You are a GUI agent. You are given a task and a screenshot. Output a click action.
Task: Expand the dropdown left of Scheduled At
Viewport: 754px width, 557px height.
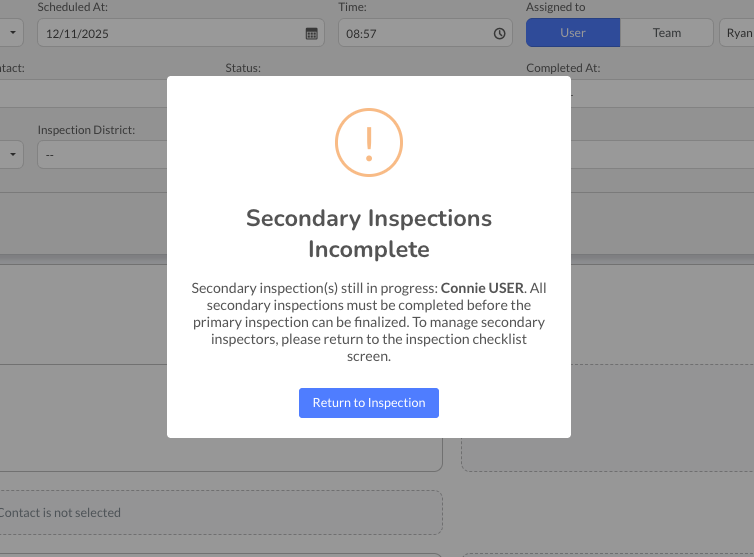(12, 33)
